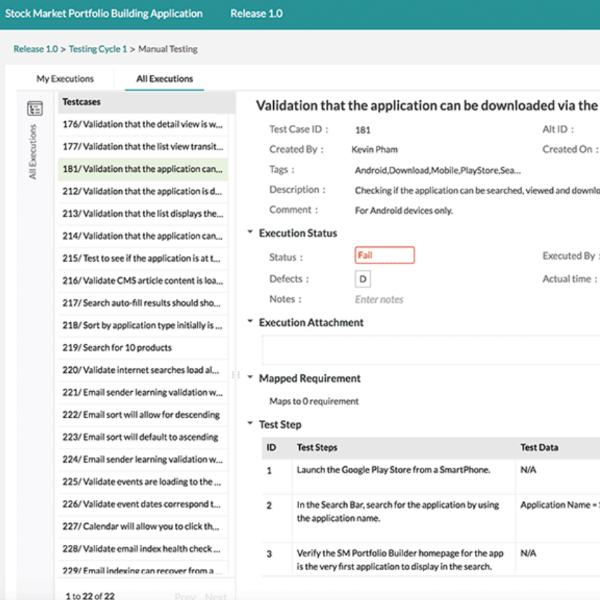
Task: Select testcase 181 Validation that the application can
Action: click(143, 169)
